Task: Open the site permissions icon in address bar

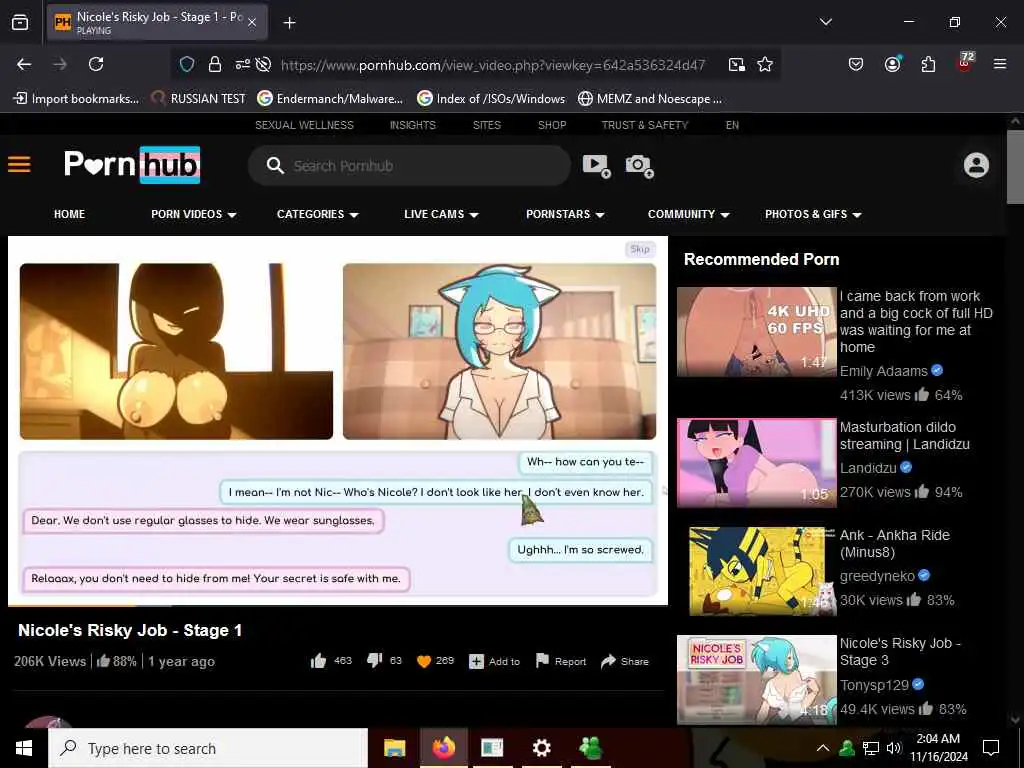Action: click(242, 64)
